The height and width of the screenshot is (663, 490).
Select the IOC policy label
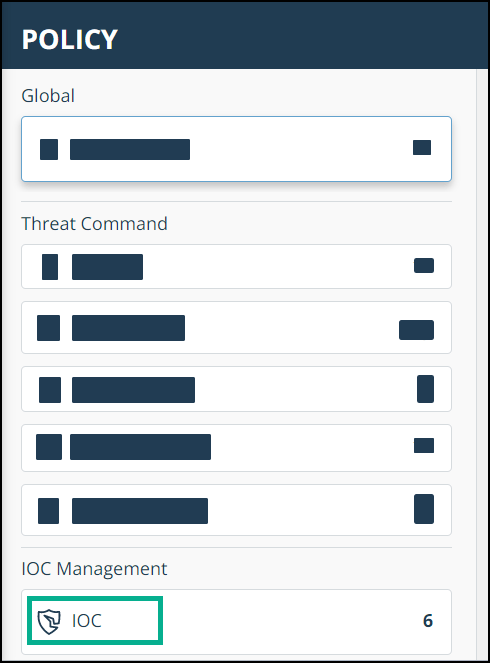[87, 621]
